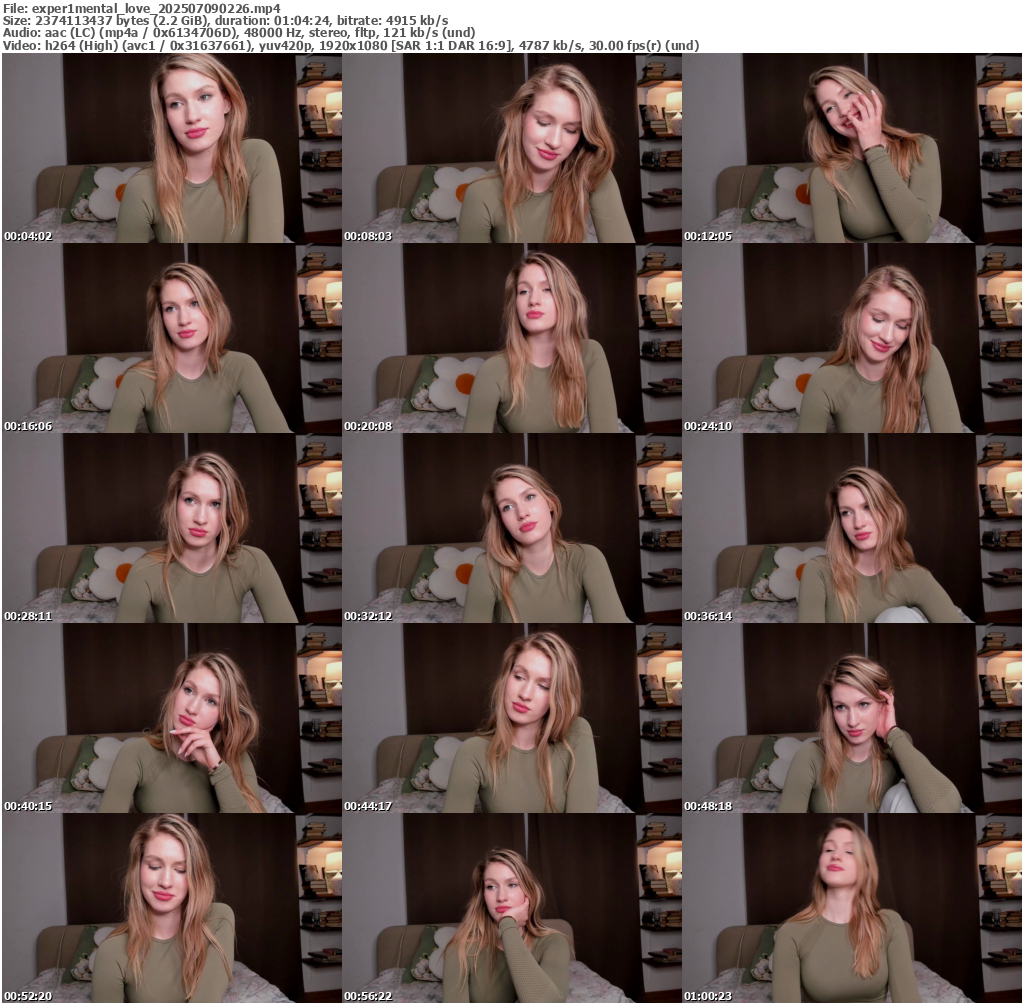
Task: Click the File name header line
Action: [141, 7]
